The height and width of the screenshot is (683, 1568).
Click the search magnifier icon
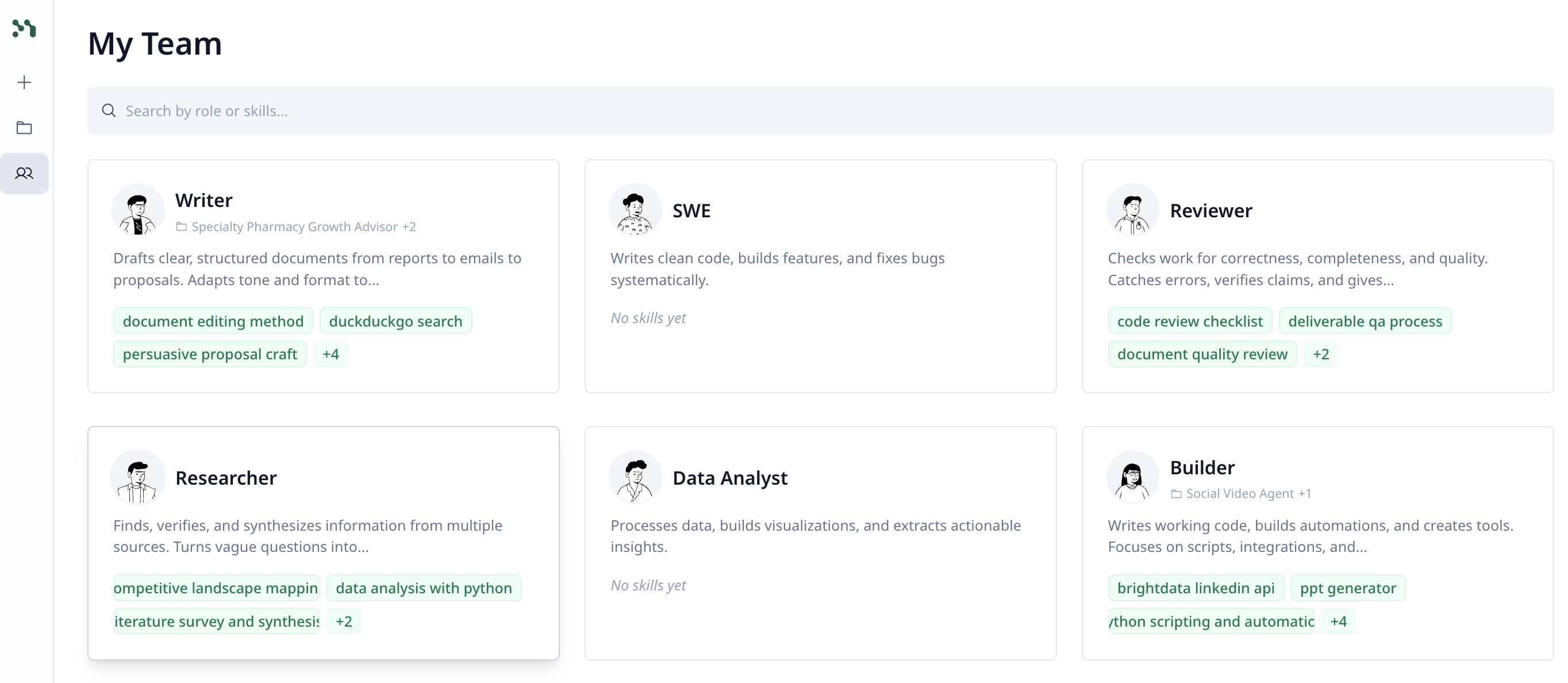109,110
